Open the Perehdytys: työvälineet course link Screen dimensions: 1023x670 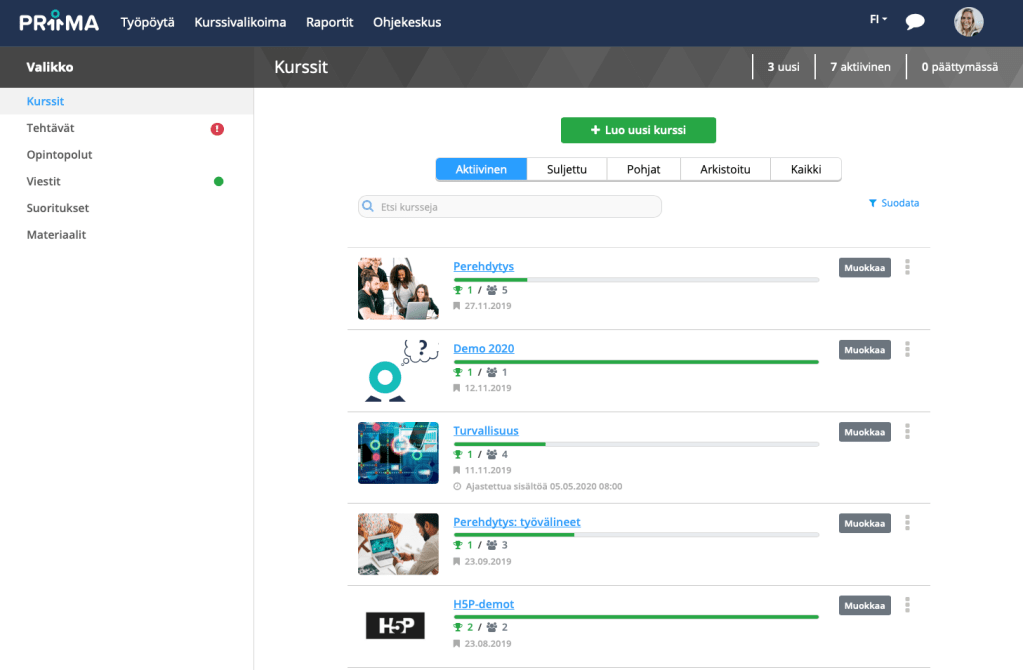click(x=516, y=522)
